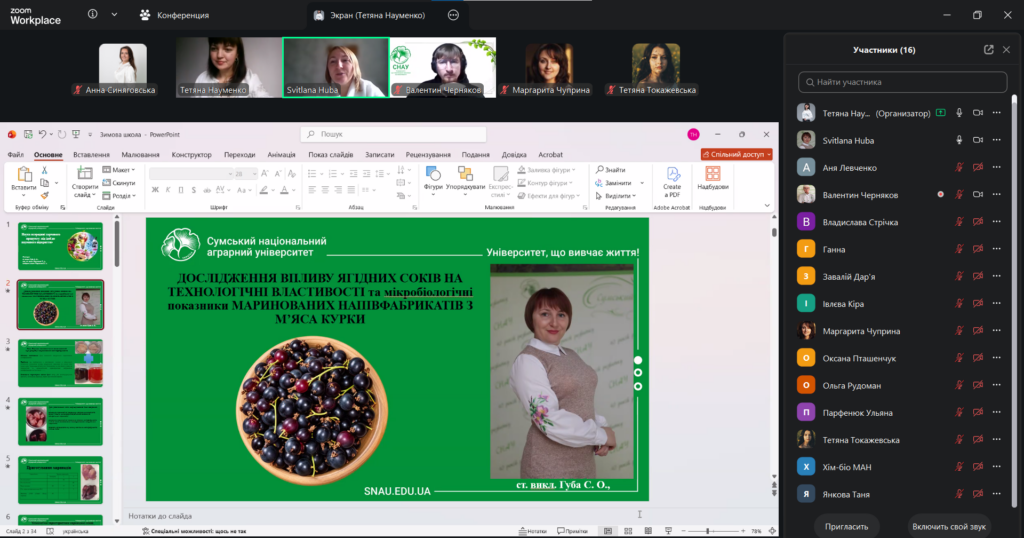1024x538 pixels.
Task: Click the Фігури shapes icon
Action: [x=433, y=174]
